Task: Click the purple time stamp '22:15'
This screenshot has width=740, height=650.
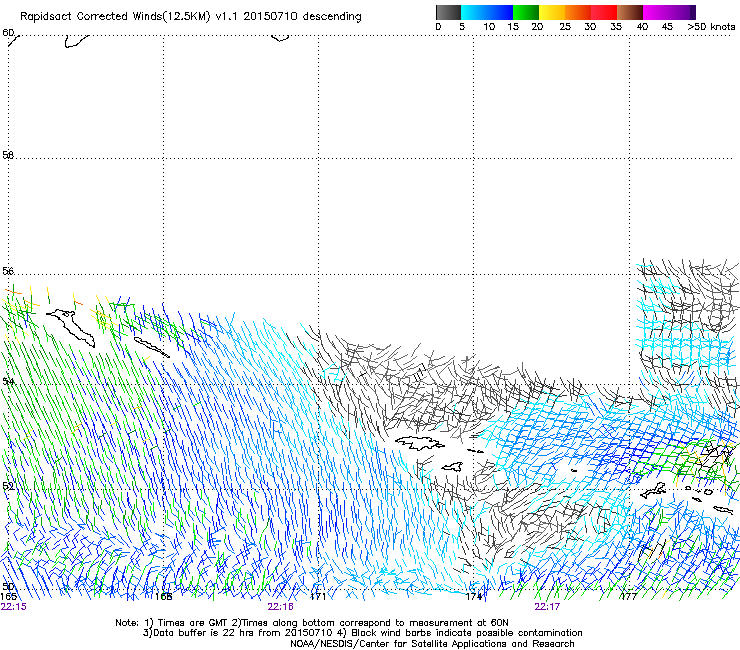Action: coord(14,607)
